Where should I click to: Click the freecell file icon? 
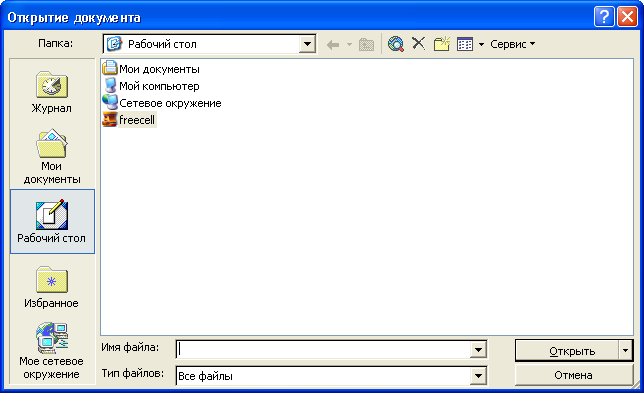[x=110, y=120]
